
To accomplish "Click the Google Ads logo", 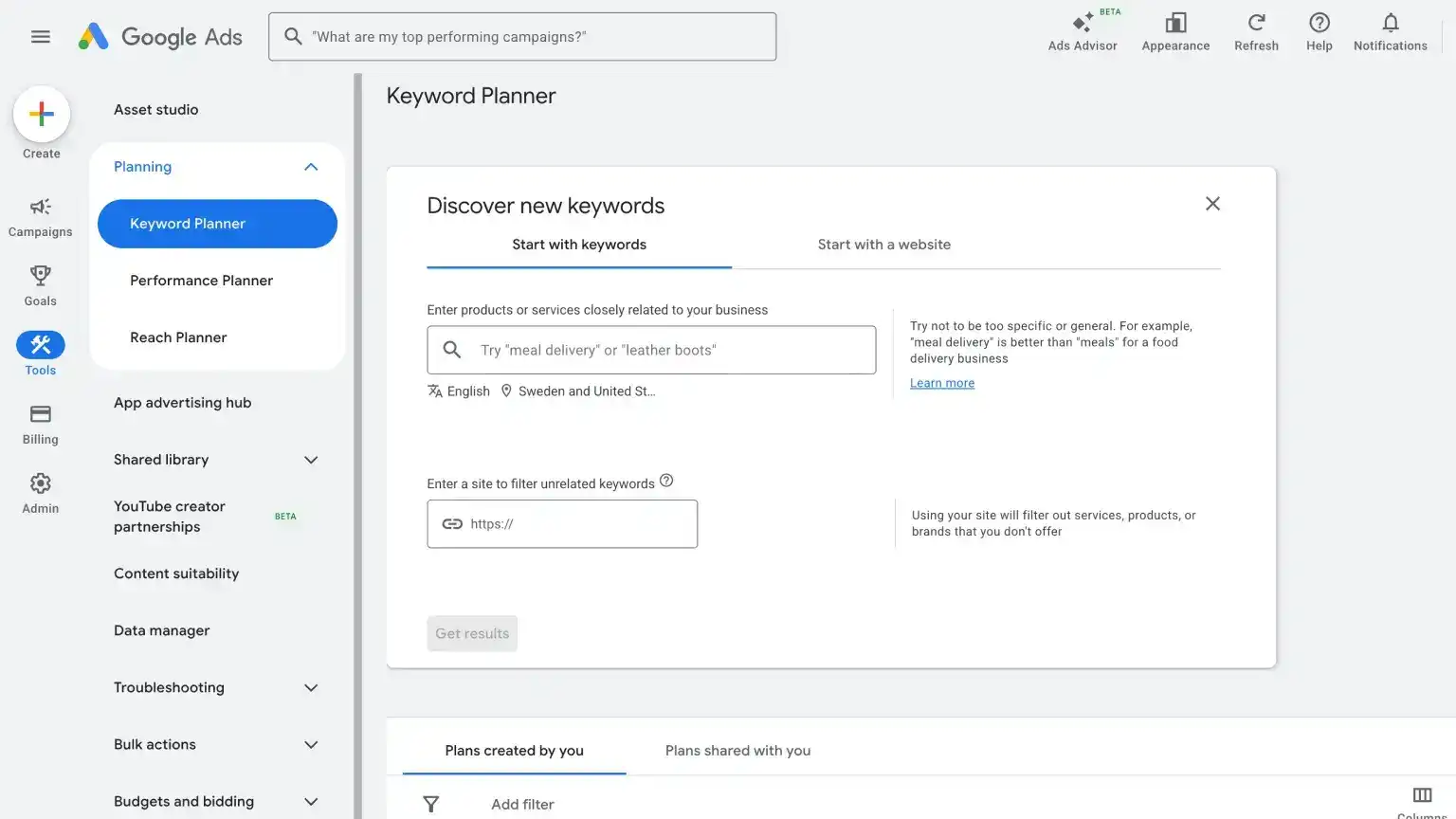I will tap(160, 37).
